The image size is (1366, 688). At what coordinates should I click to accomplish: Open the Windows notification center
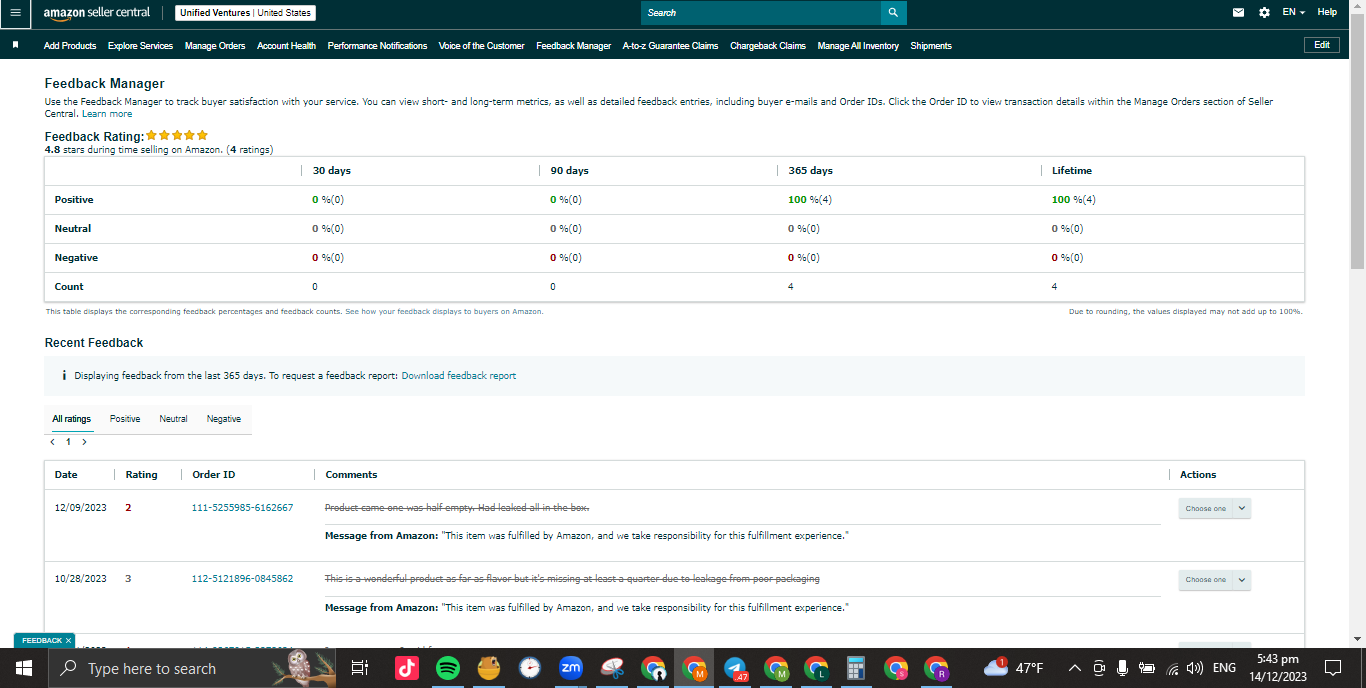tap(1333, 668)
